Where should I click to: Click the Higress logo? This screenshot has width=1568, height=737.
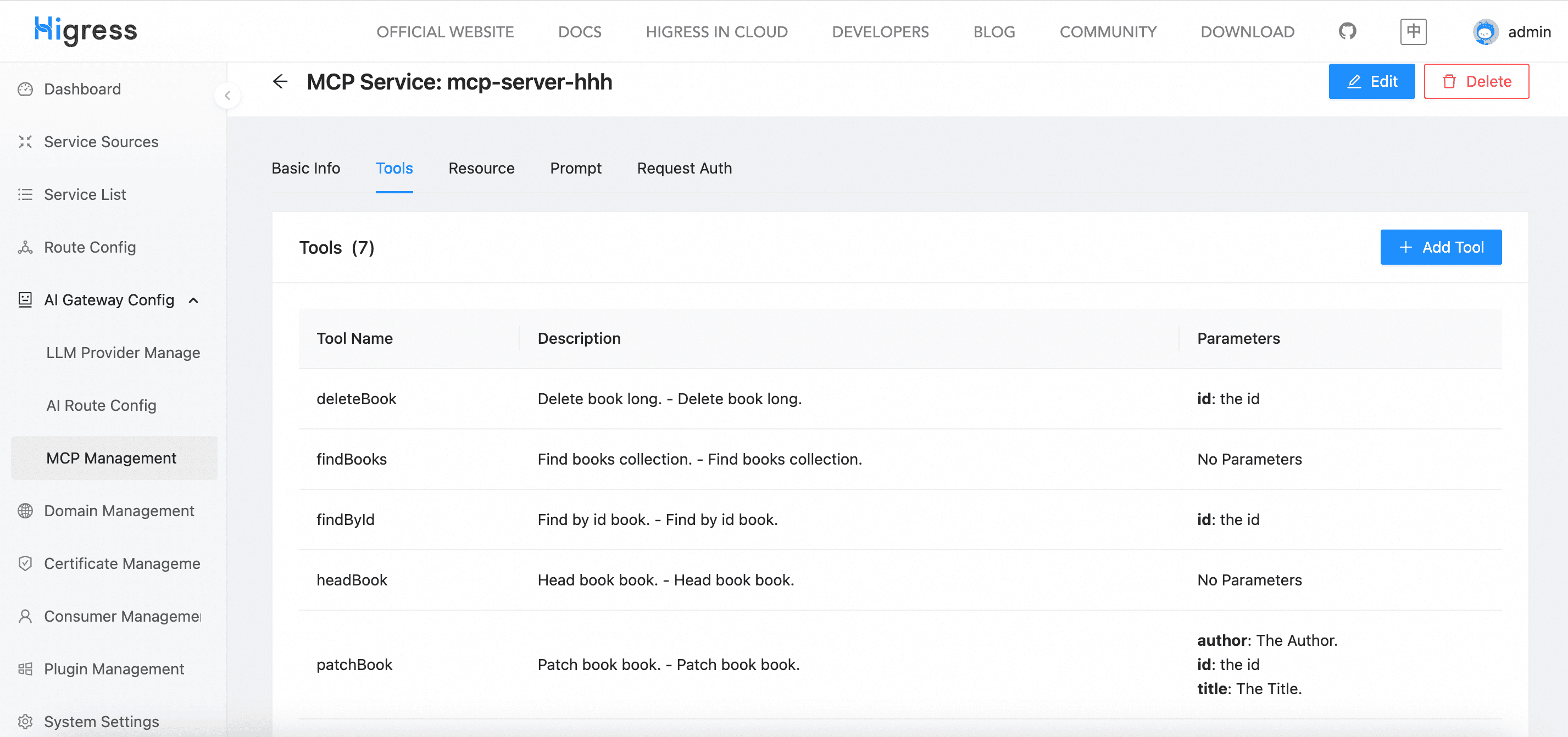click(86, 30)
